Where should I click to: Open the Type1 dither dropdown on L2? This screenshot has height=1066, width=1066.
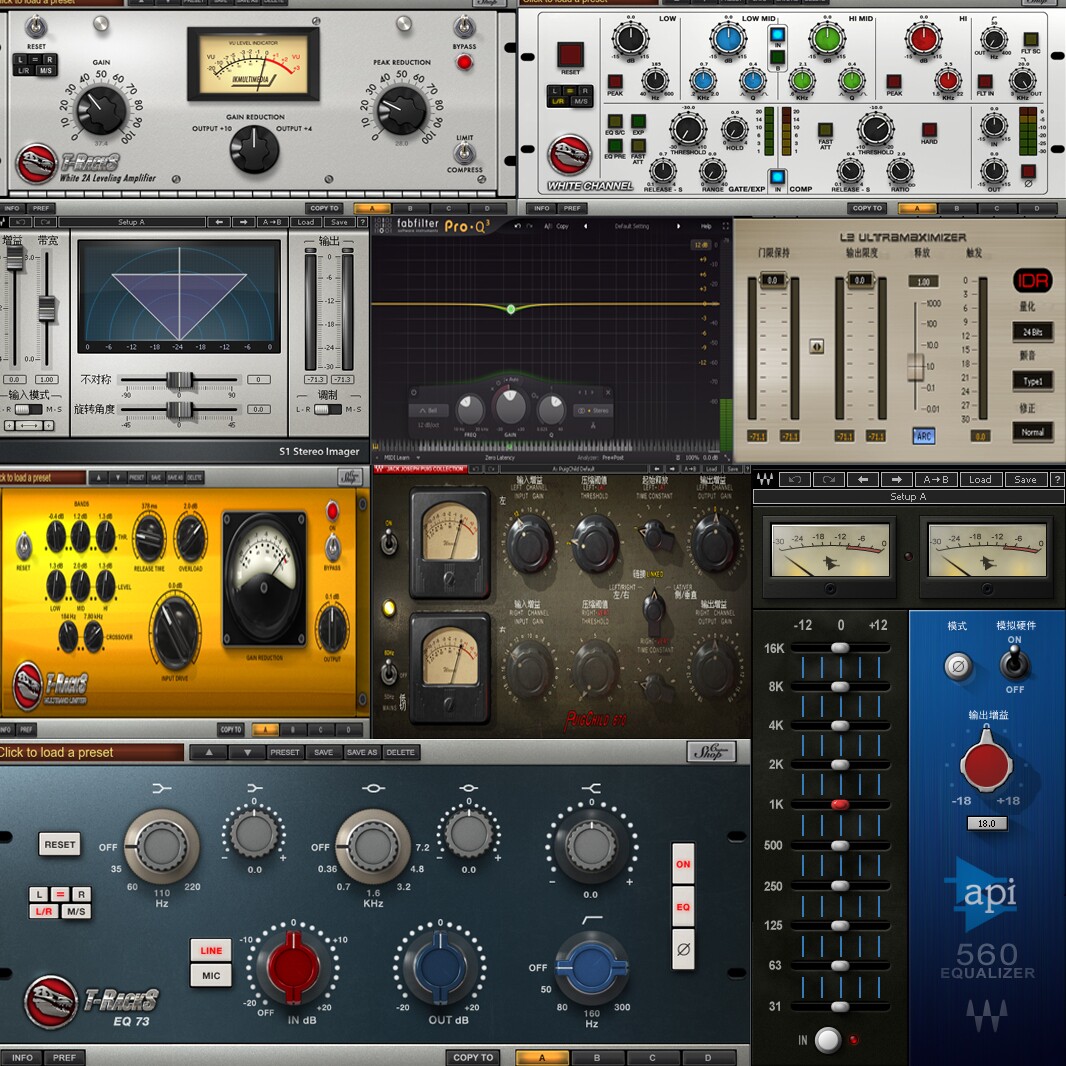[x=1032, y=381]
